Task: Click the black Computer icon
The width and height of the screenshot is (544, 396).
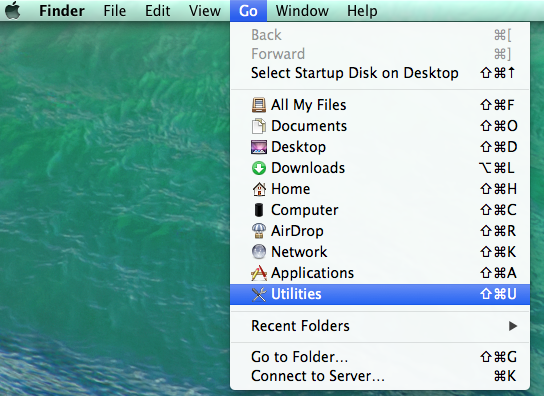Action: click(x=259, y=210)
